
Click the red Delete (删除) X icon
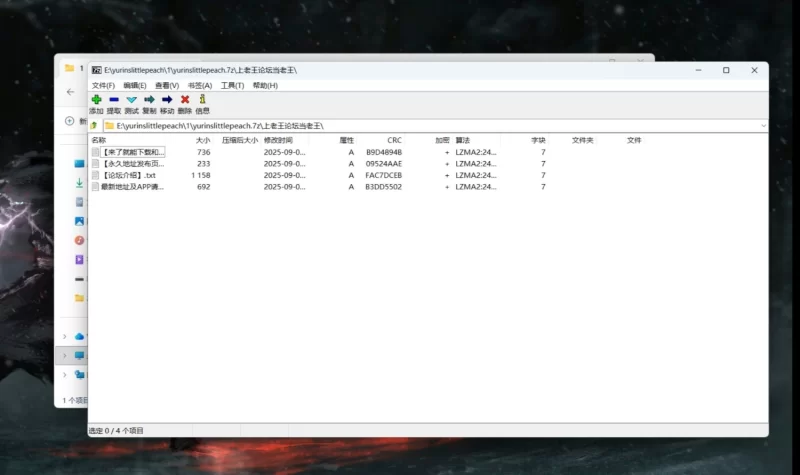(x=185, y=99)
